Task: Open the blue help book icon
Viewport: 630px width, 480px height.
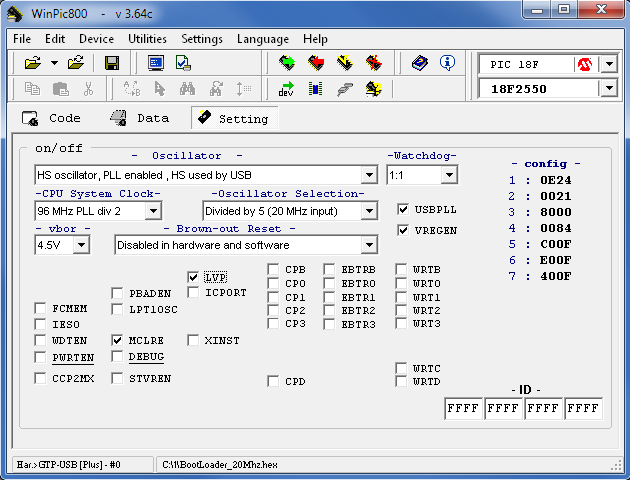Action: (420, 63)
